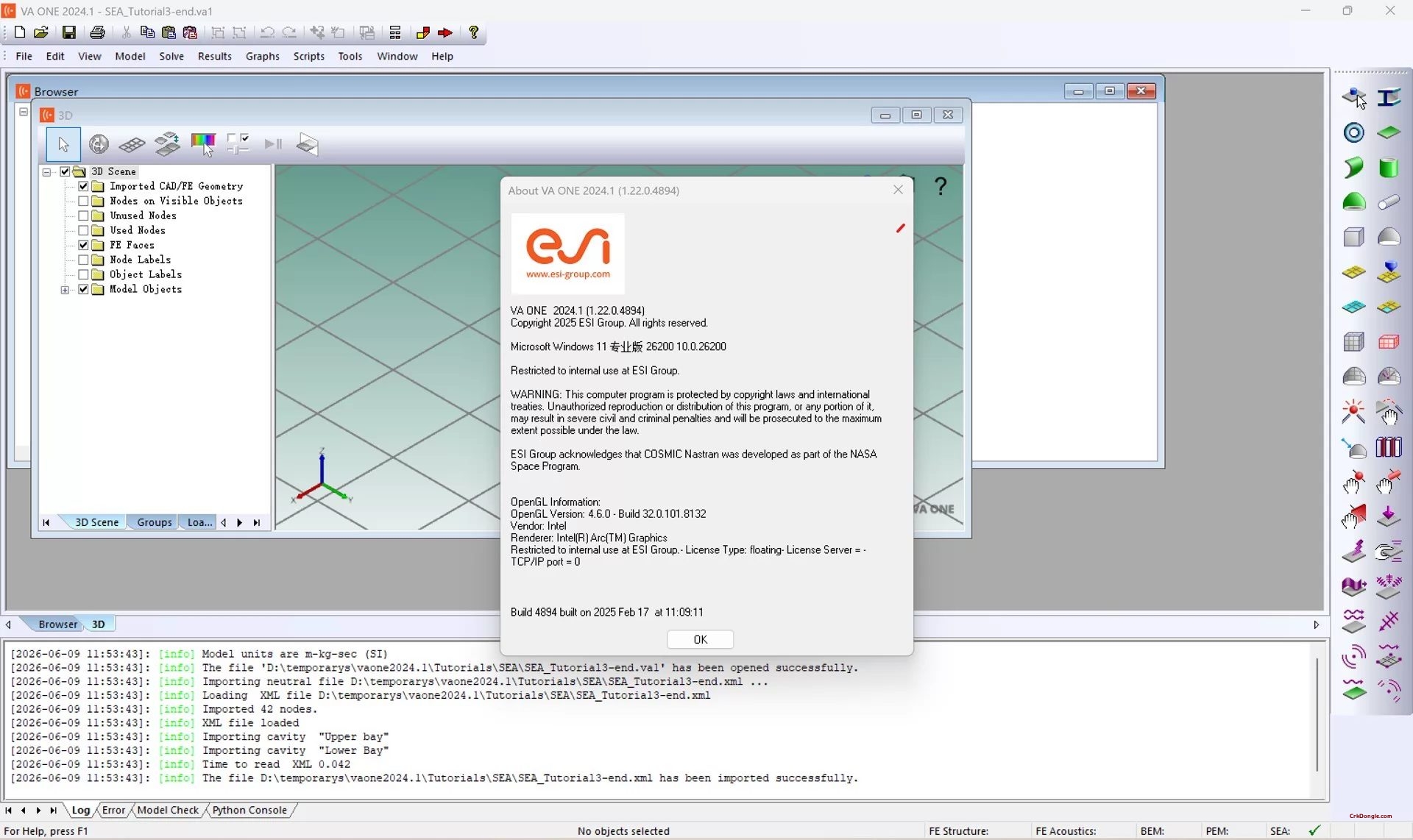Open a file with the folder icon
The height and width of the screenshot is (840, 1413).
point(41,32)
